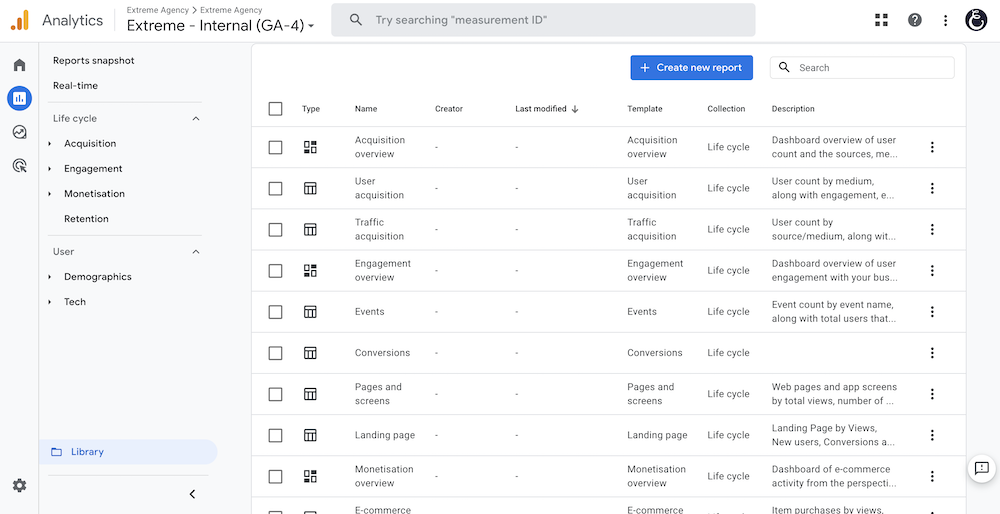Expand the Engagement tree item
This screenshot has width=1000, height=514.
(50, 169)
